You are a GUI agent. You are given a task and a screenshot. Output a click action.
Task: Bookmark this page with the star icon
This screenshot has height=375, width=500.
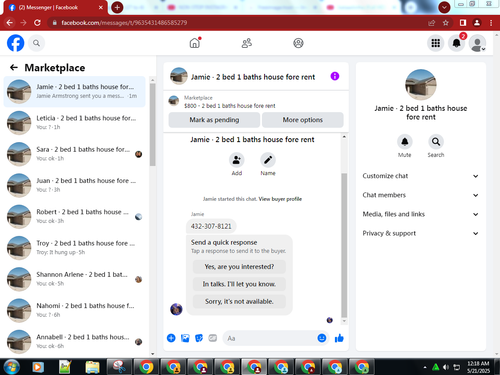click(446, 23)
